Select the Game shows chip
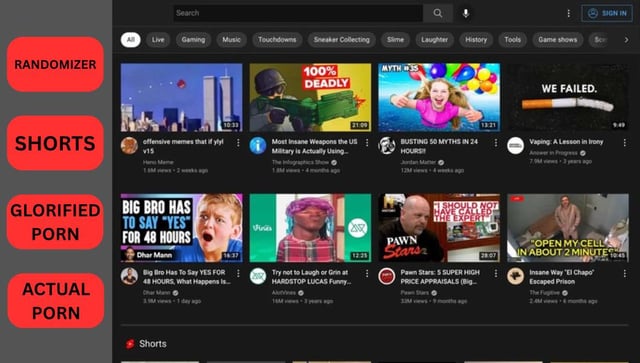640x363 pixels. pyautogui.click(x=558, y=40)
